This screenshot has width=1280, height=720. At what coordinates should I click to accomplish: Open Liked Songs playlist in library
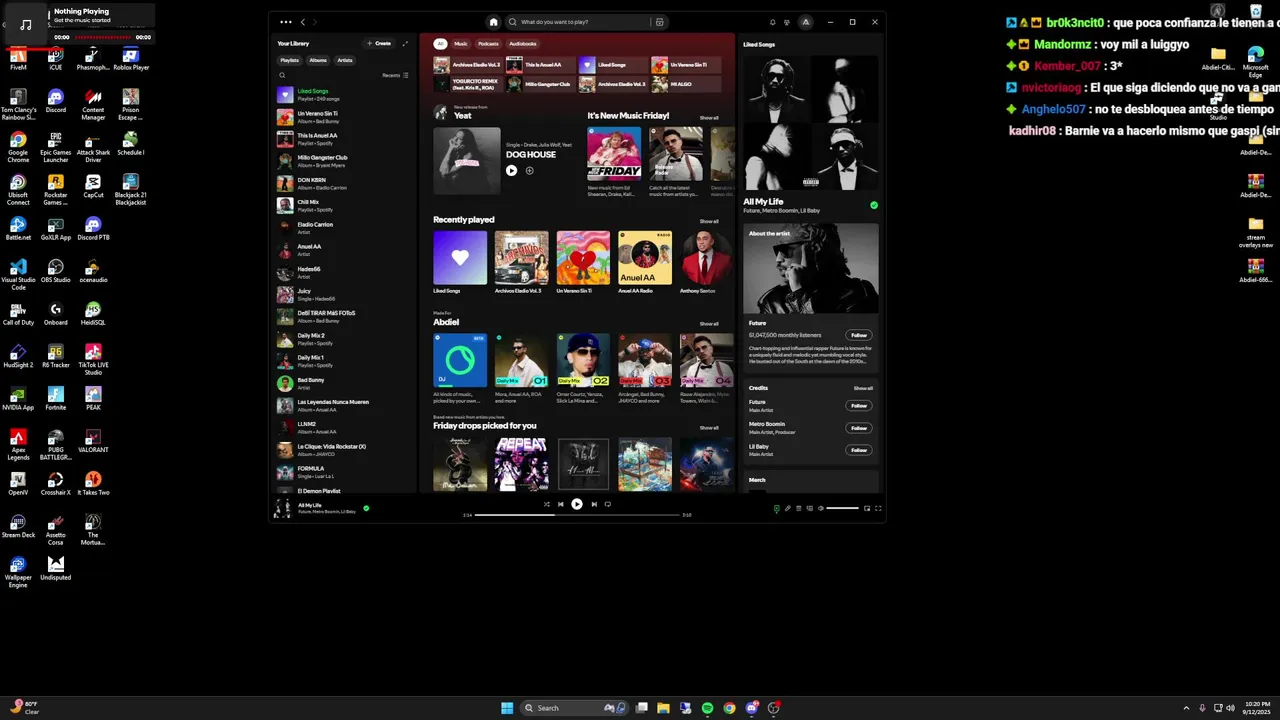345,95
